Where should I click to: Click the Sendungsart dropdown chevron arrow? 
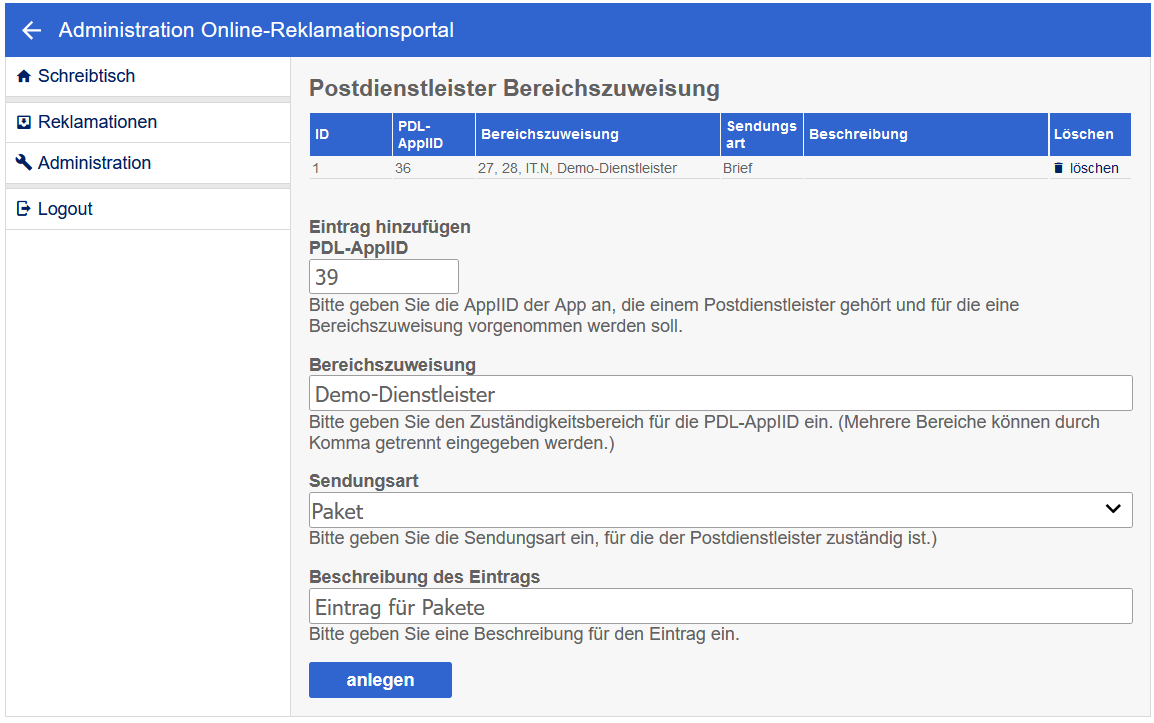1113,510
